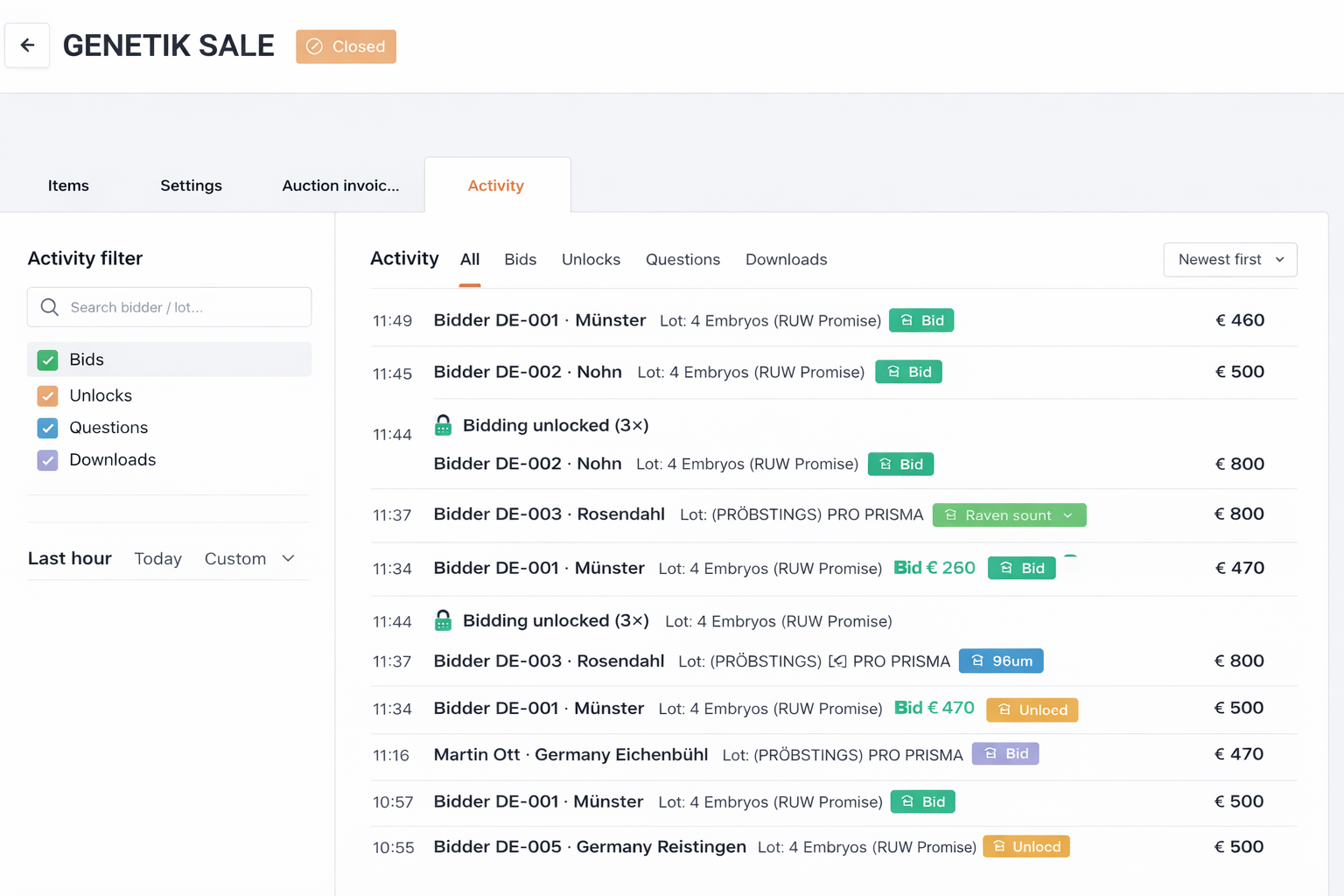Click 'Bid € 470' green text
The image size is (1344, 896).
[934, 708]
